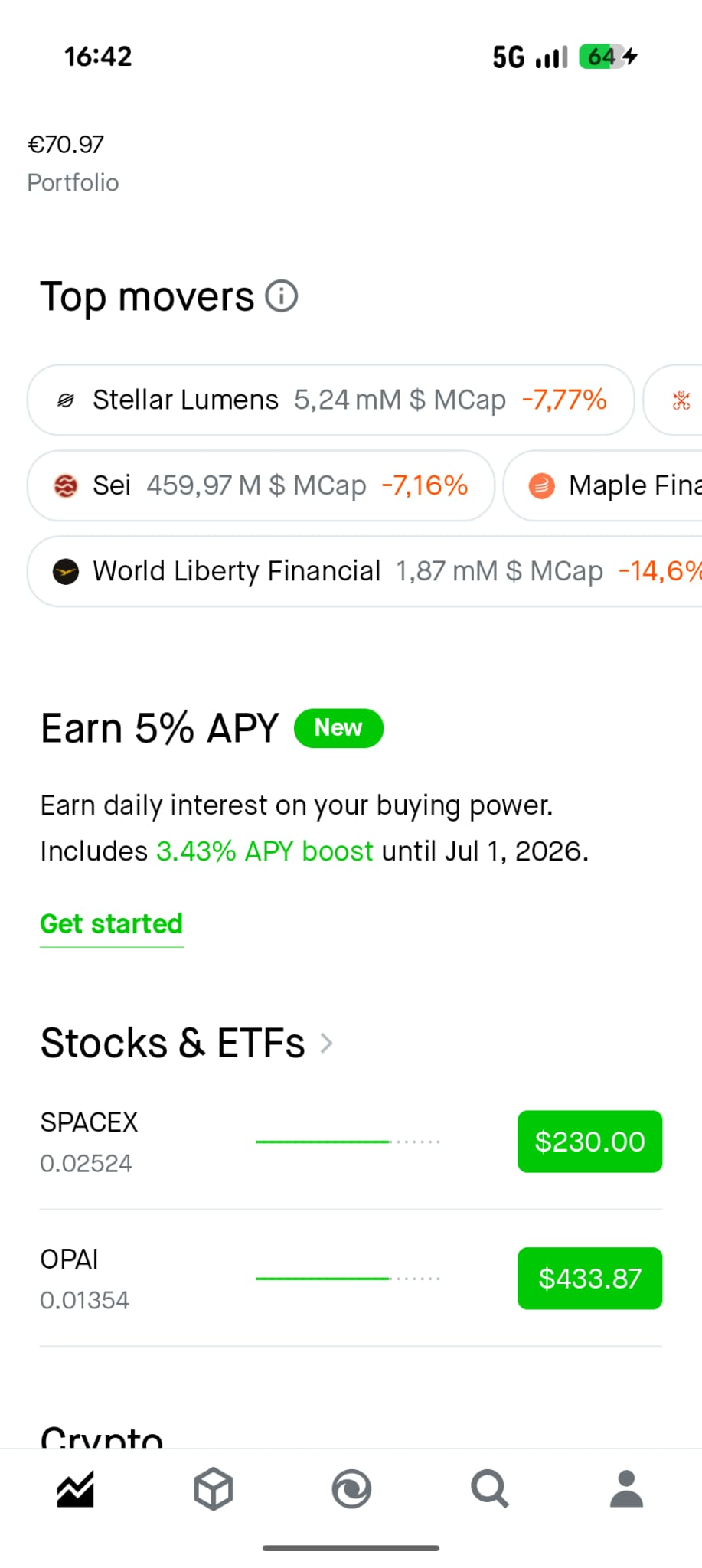Tap the search magnifier icon

pyautogui.click(x=489, y=1489)
